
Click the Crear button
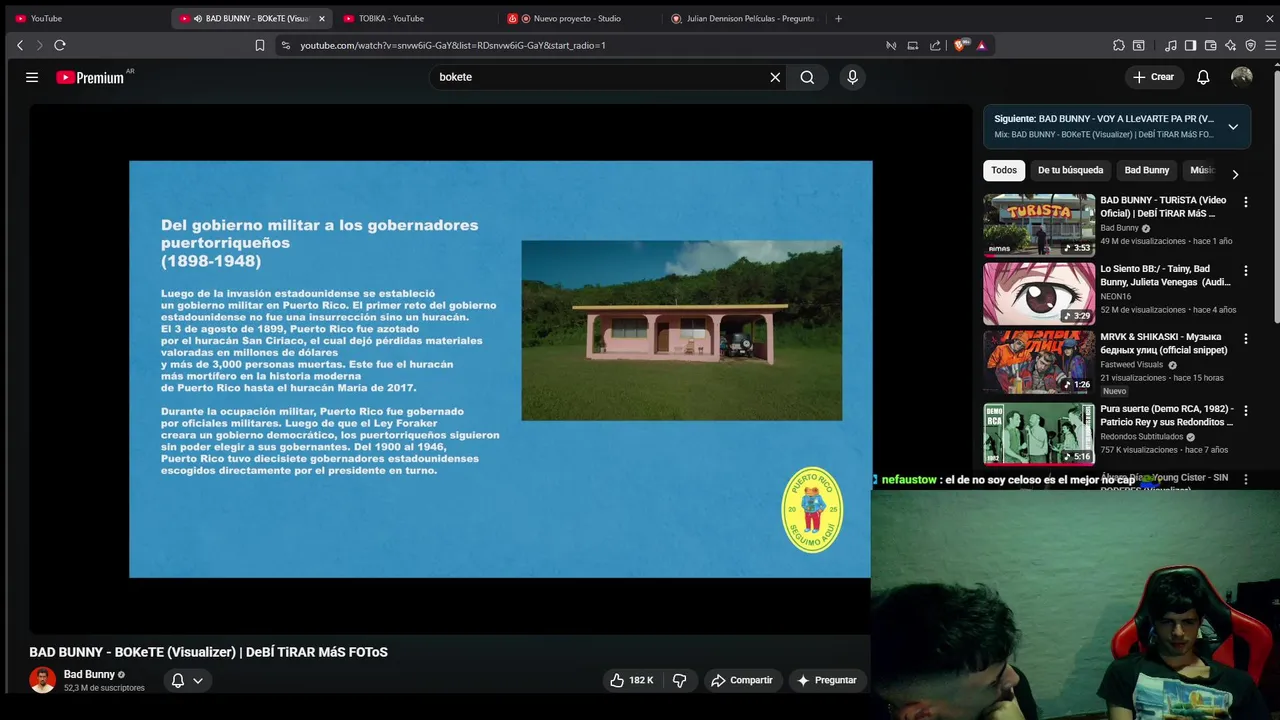pos(1154,77)
